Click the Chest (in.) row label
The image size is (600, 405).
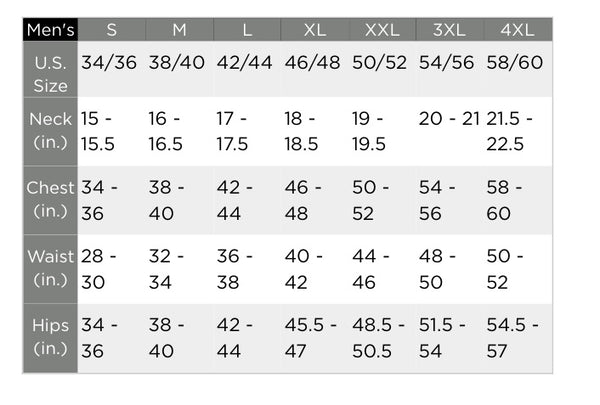[x=50, y=200]
